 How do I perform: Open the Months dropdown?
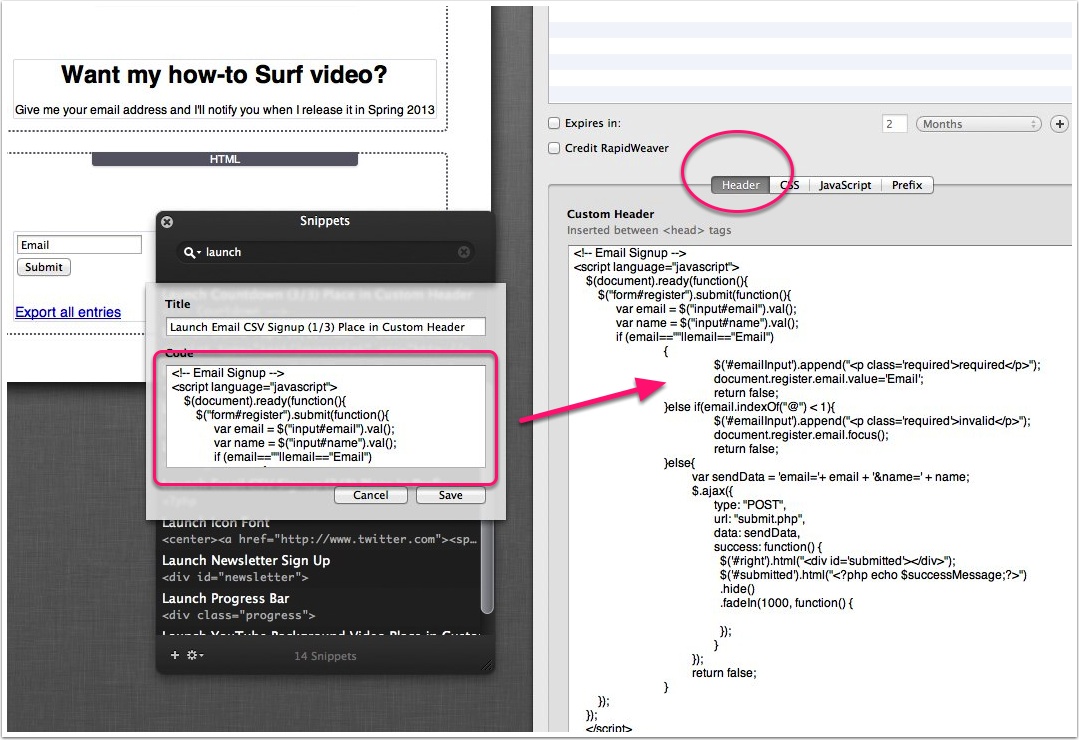(979, 124)
